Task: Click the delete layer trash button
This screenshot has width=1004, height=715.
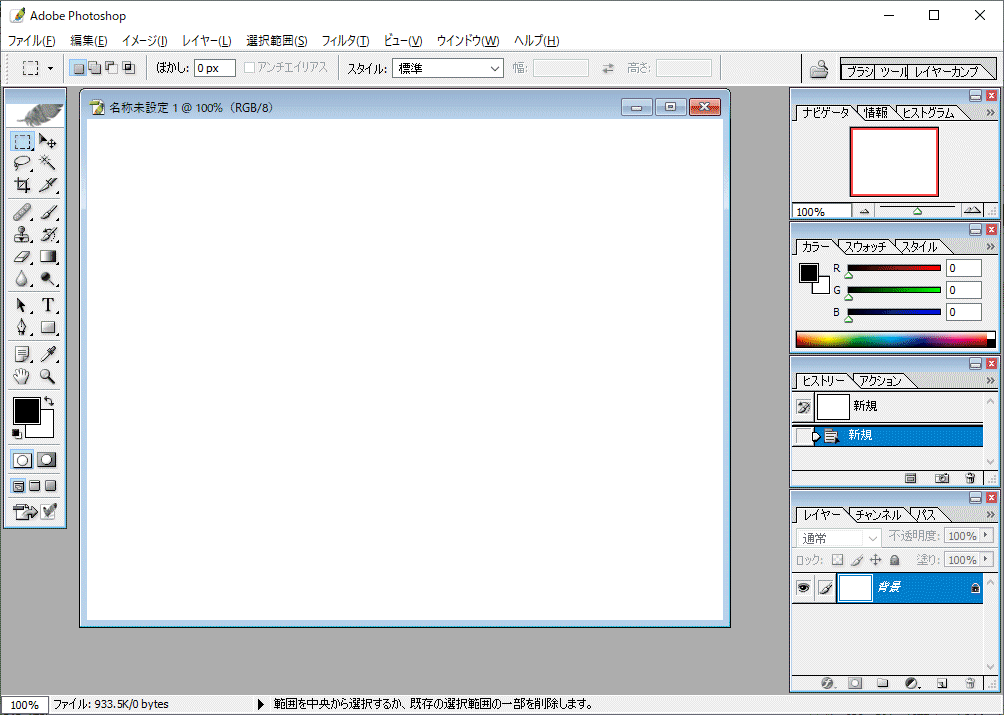Action: (x=968, y=683)
